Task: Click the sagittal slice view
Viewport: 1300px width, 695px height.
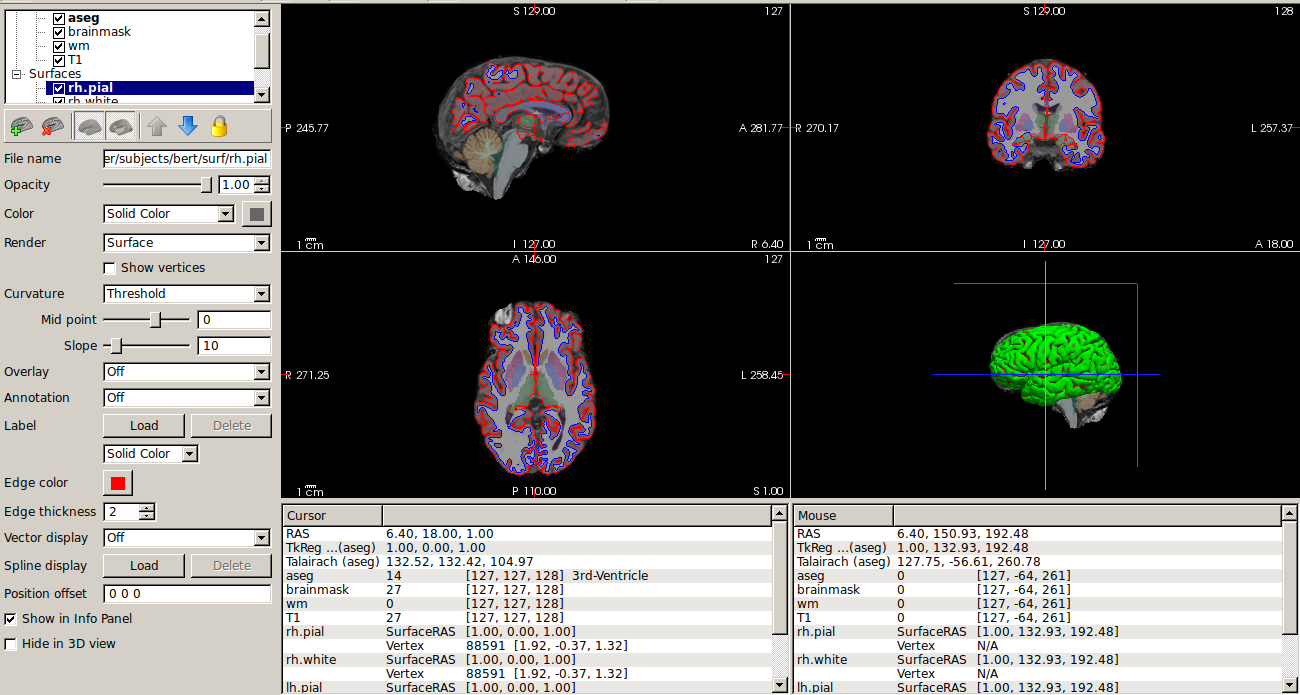Action: coord(535,128)
